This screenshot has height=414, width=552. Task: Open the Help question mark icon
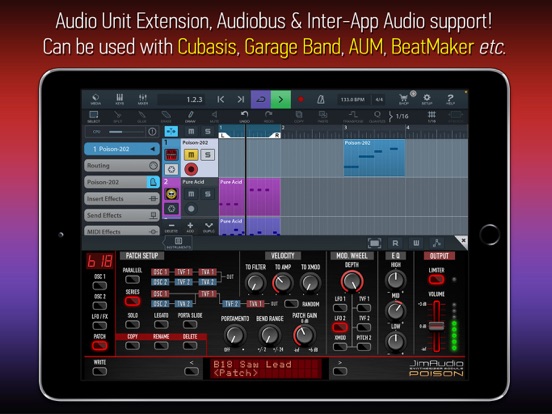point(450,99)
